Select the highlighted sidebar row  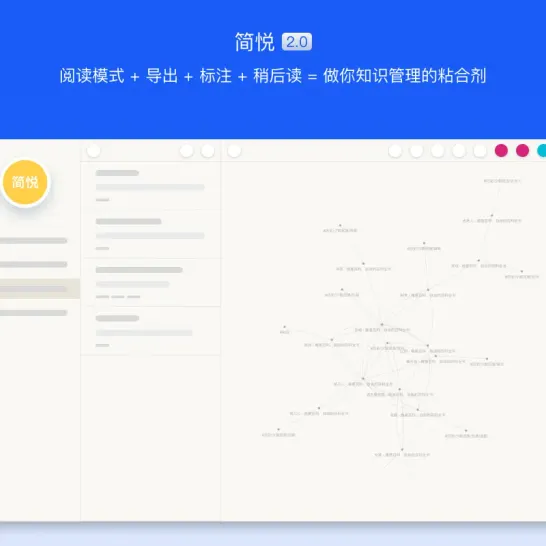tap(40, 289)
